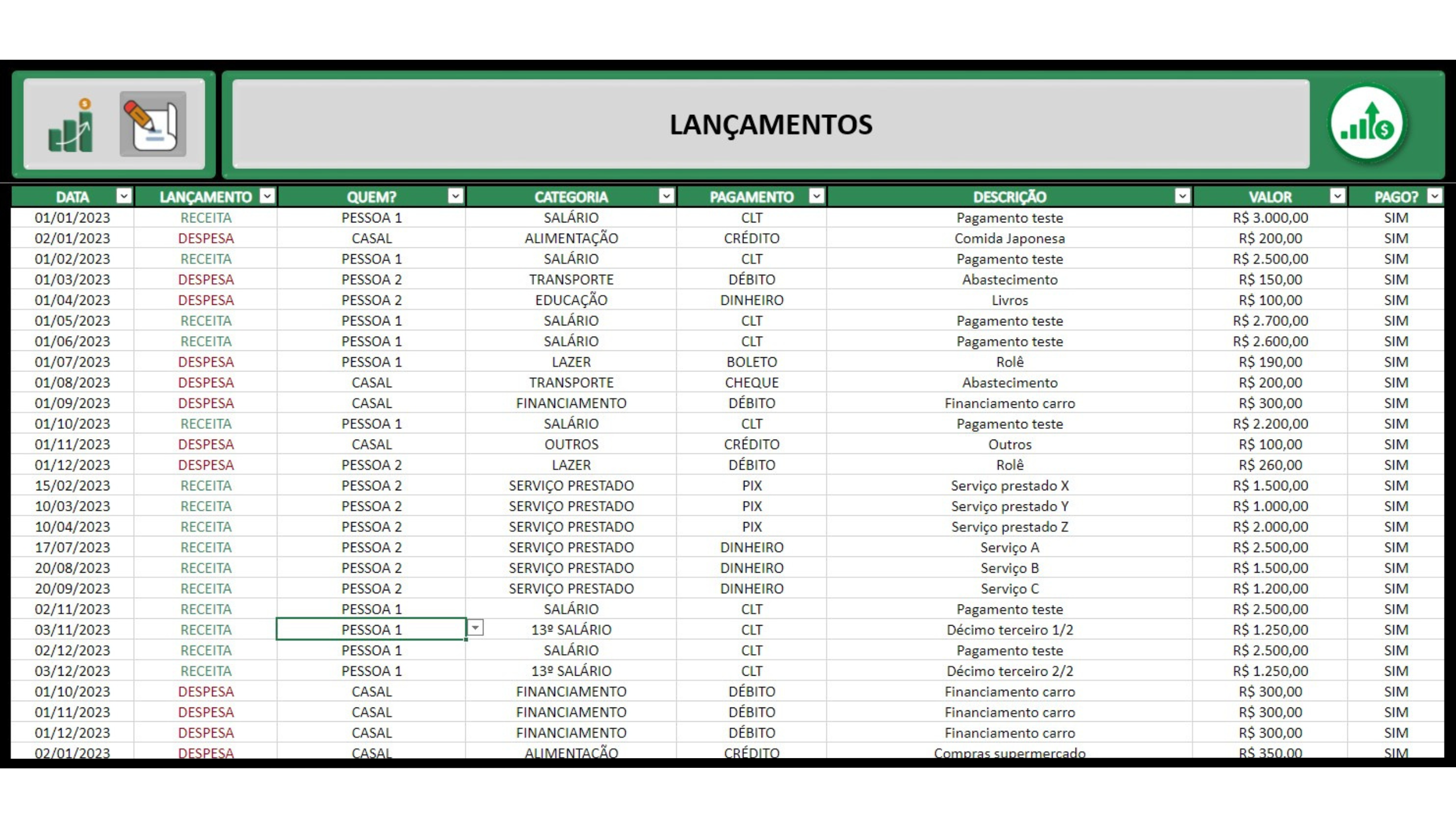Click the date cell 20/09/2023
Viewport: 1456px width, 819px height.
[x=72, y=589]
